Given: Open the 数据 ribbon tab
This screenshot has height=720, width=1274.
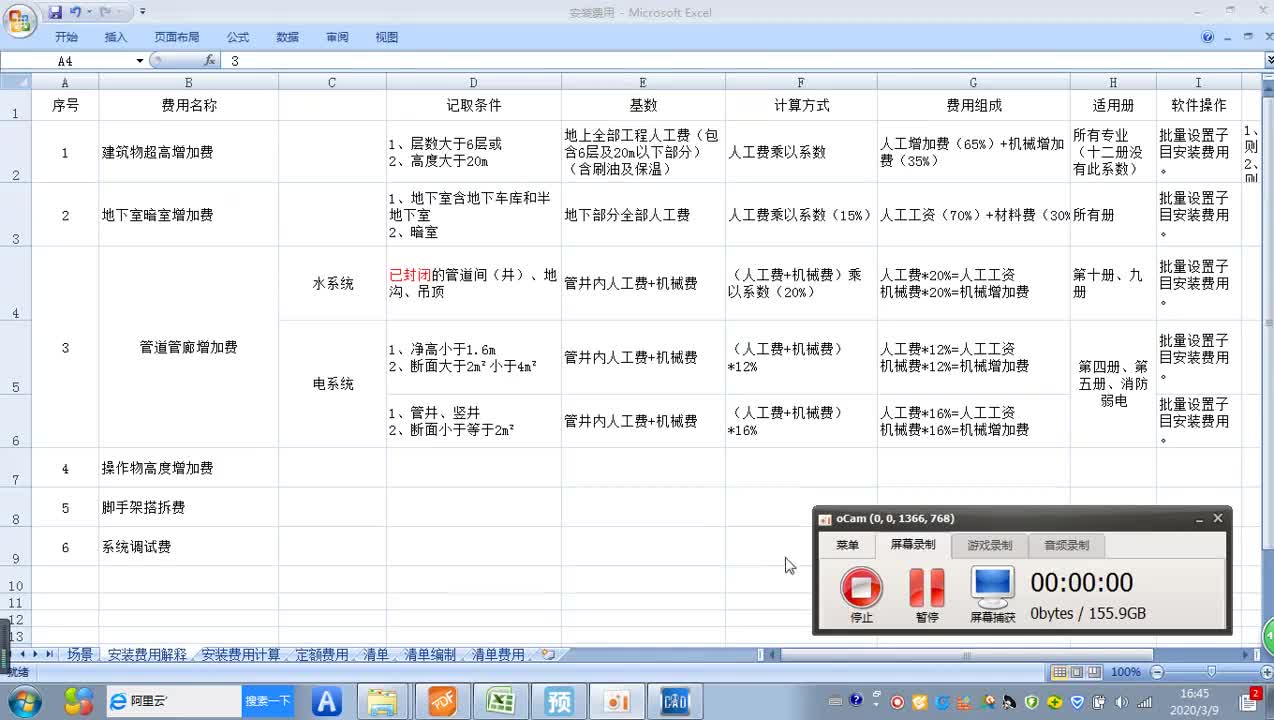Looking at the screenshot, I should click(288, 37).
